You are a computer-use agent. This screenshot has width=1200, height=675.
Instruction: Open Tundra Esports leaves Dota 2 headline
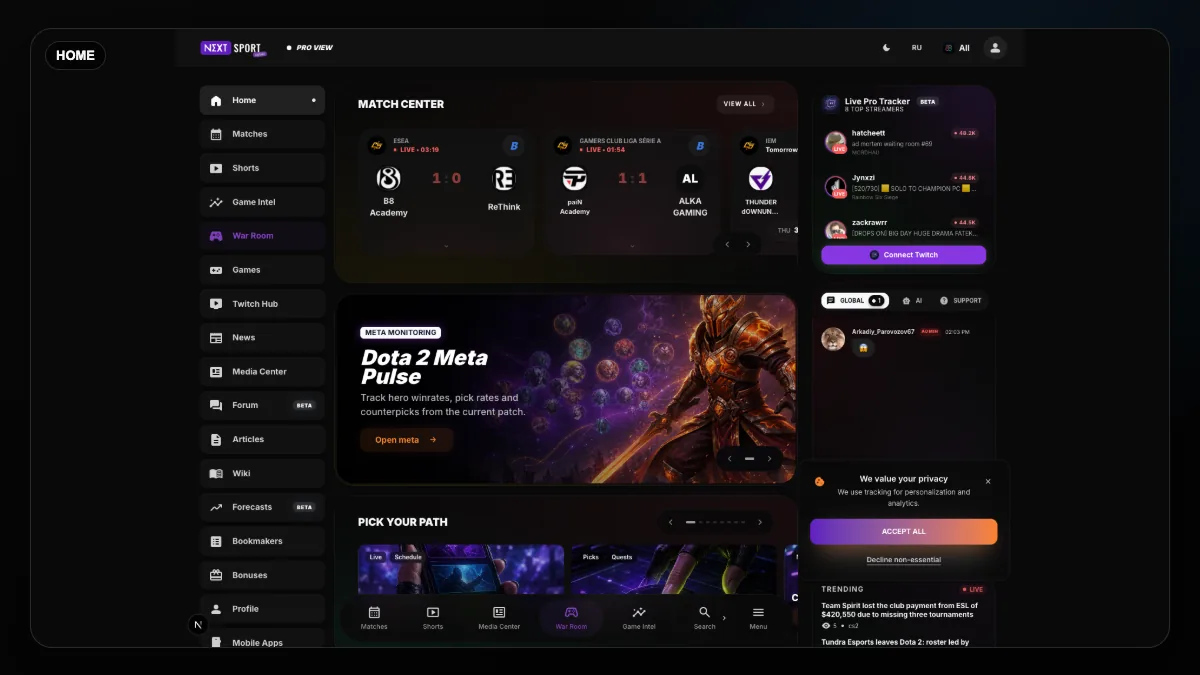896,642
